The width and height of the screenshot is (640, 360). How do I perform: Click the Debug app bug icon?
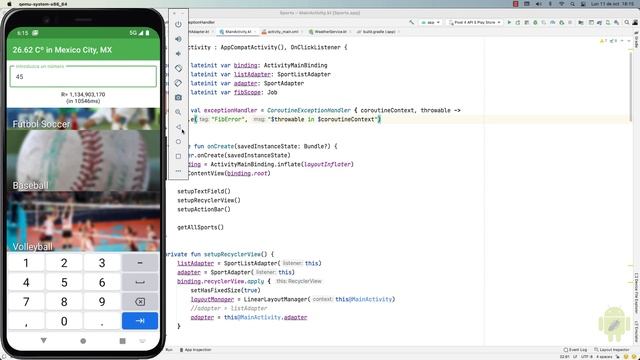click(x=535, y=22)
